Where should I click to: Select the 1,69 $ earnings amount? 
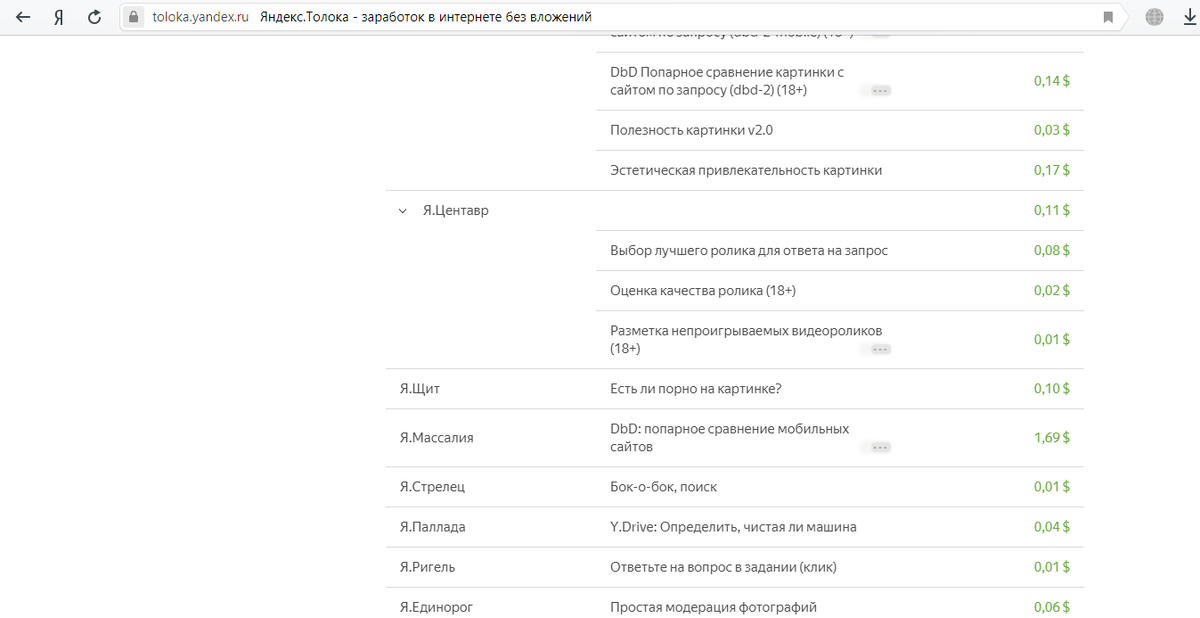pos(1052,438)
